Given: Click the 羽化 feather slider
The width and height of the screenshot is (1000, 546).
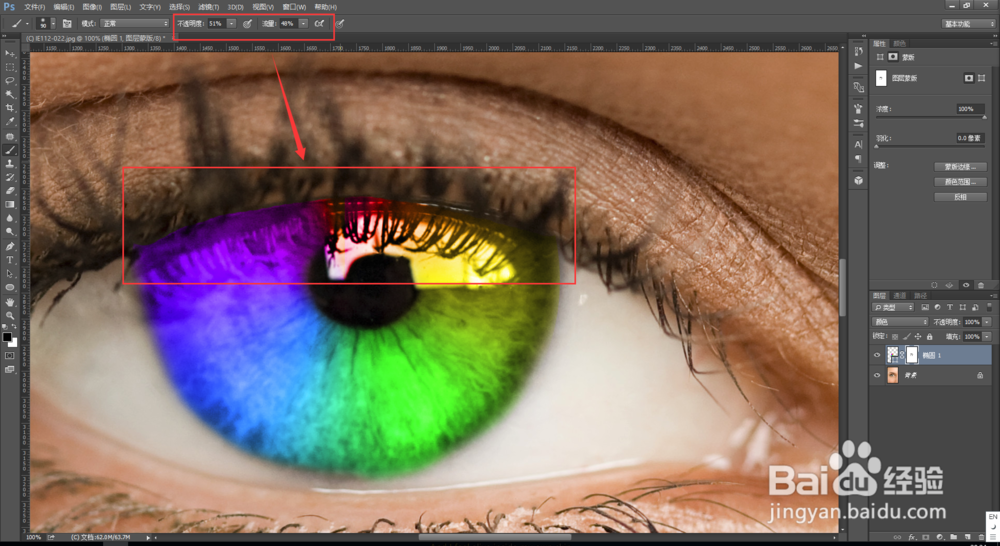Looking at the screenshot, I should [930, 146].
